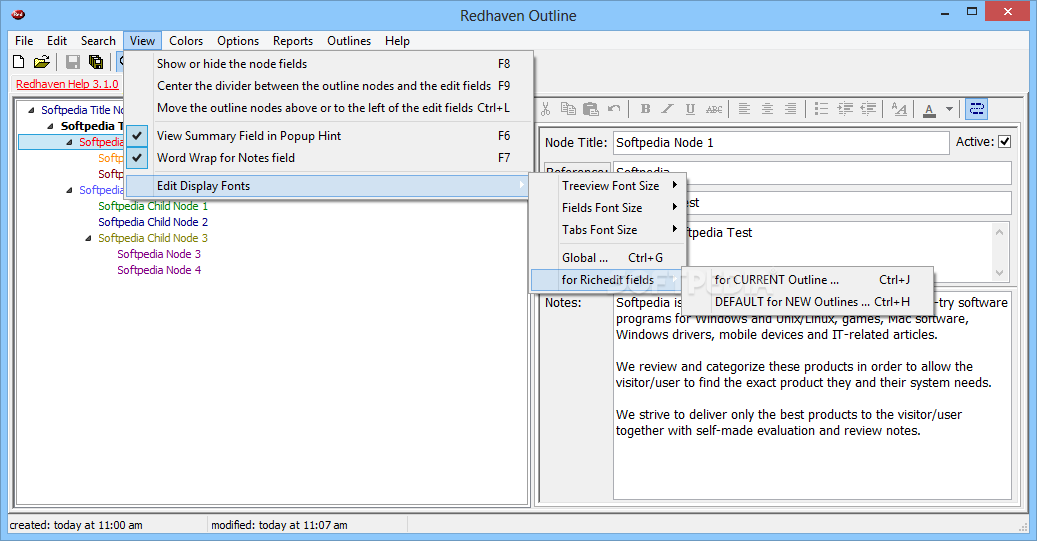1037x541 pixels.
Task: Click the font color A icon
Action: coord(929,109)
